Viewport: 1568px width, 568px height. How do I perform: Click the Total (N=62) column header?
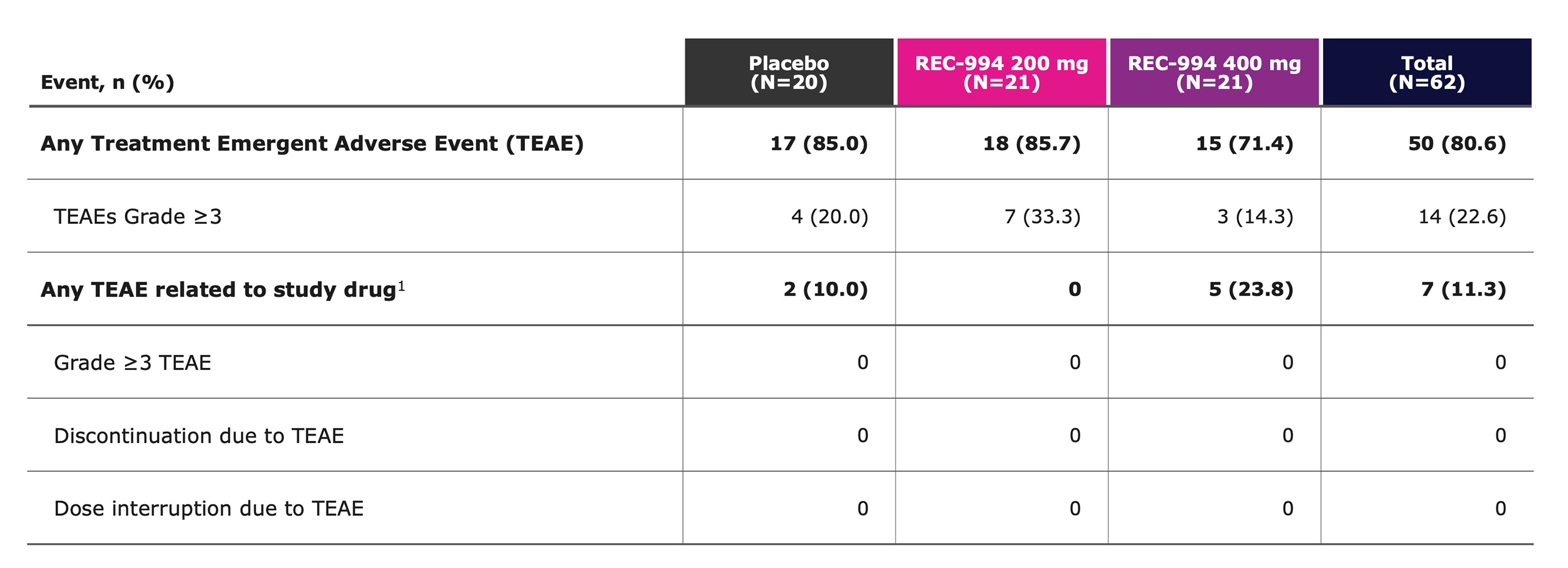tap(1427, 73)
